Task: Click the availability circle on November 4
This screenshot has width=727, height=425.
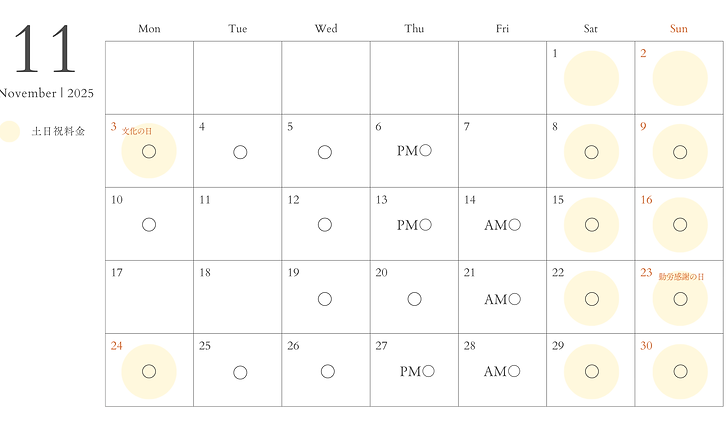Action: tap(240, 152)
